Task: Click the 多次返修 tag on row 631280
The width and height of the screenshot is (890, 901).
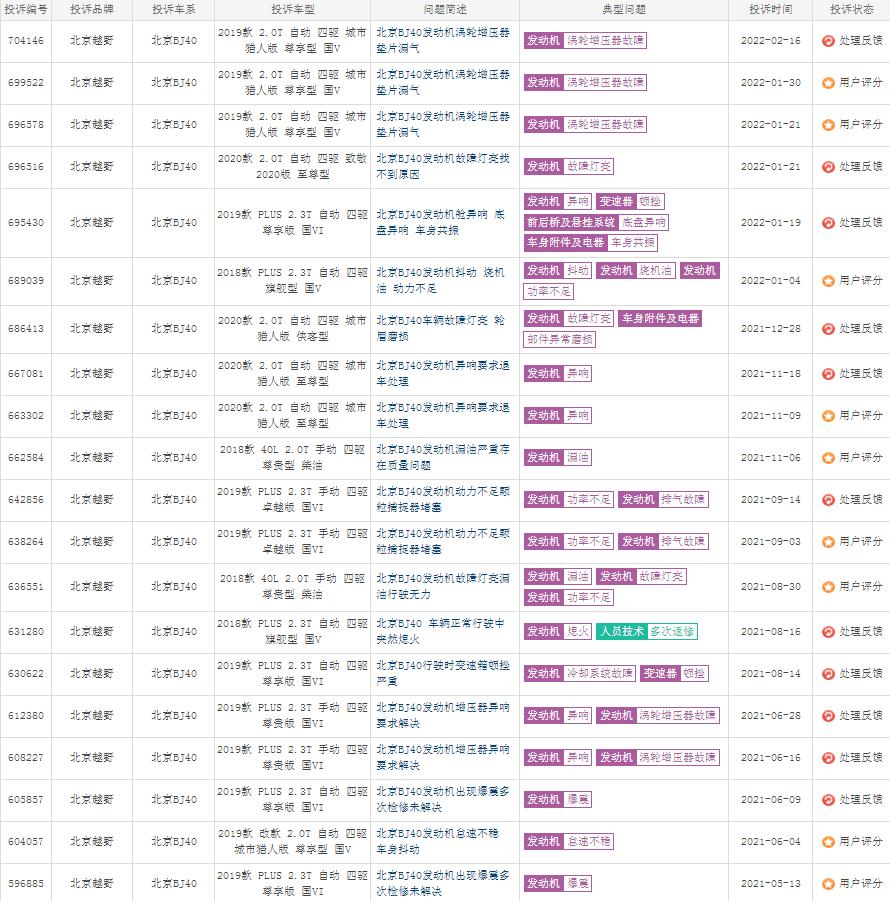Action: click(672, 632)
